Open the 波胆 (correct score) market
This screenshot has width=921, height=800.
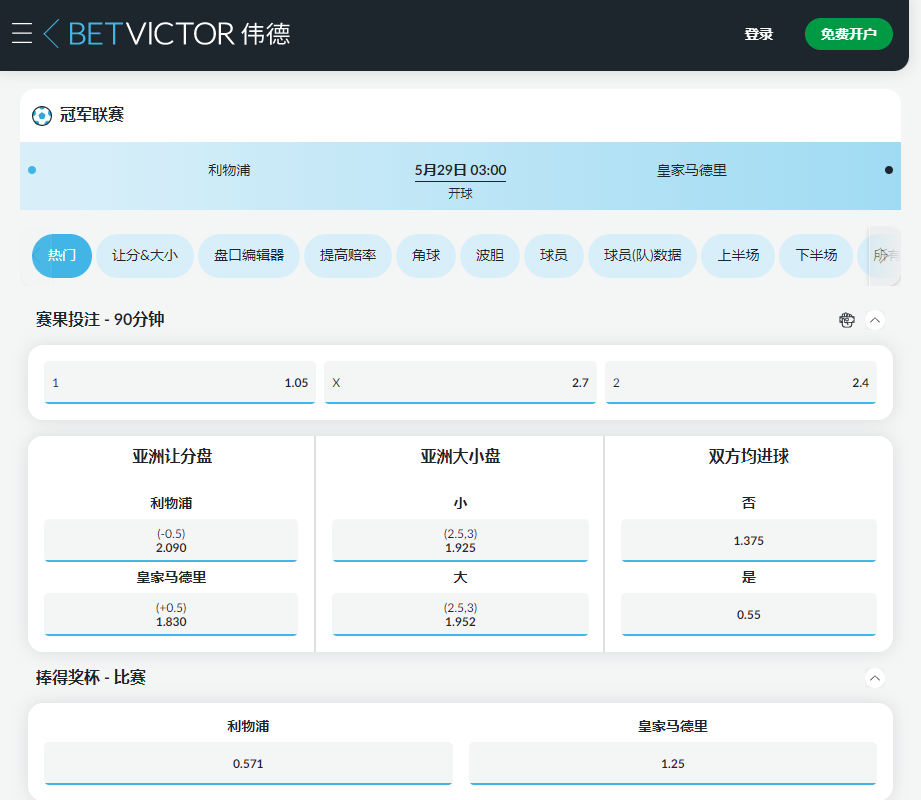tap(489, 255)
